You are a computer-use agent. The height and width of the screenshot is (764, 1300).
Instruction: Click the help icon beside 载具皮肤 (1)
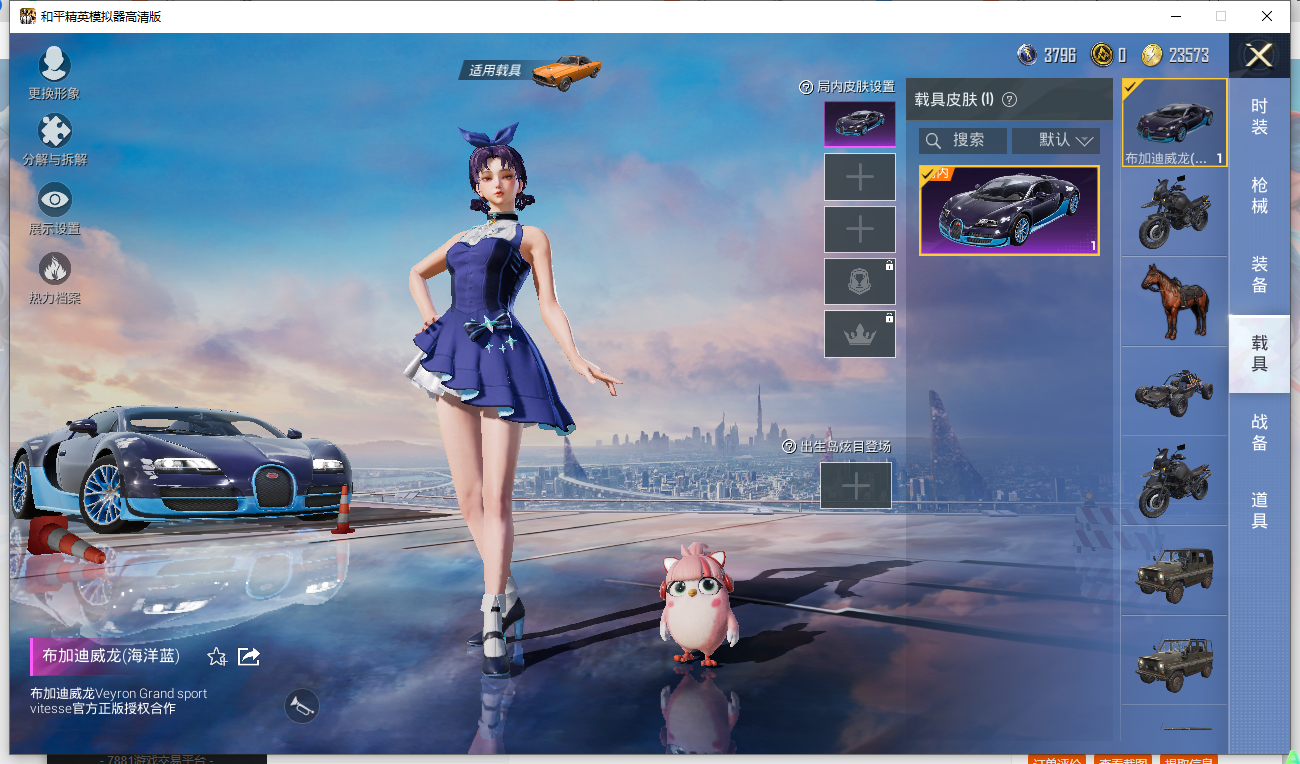coord(1009,99)
